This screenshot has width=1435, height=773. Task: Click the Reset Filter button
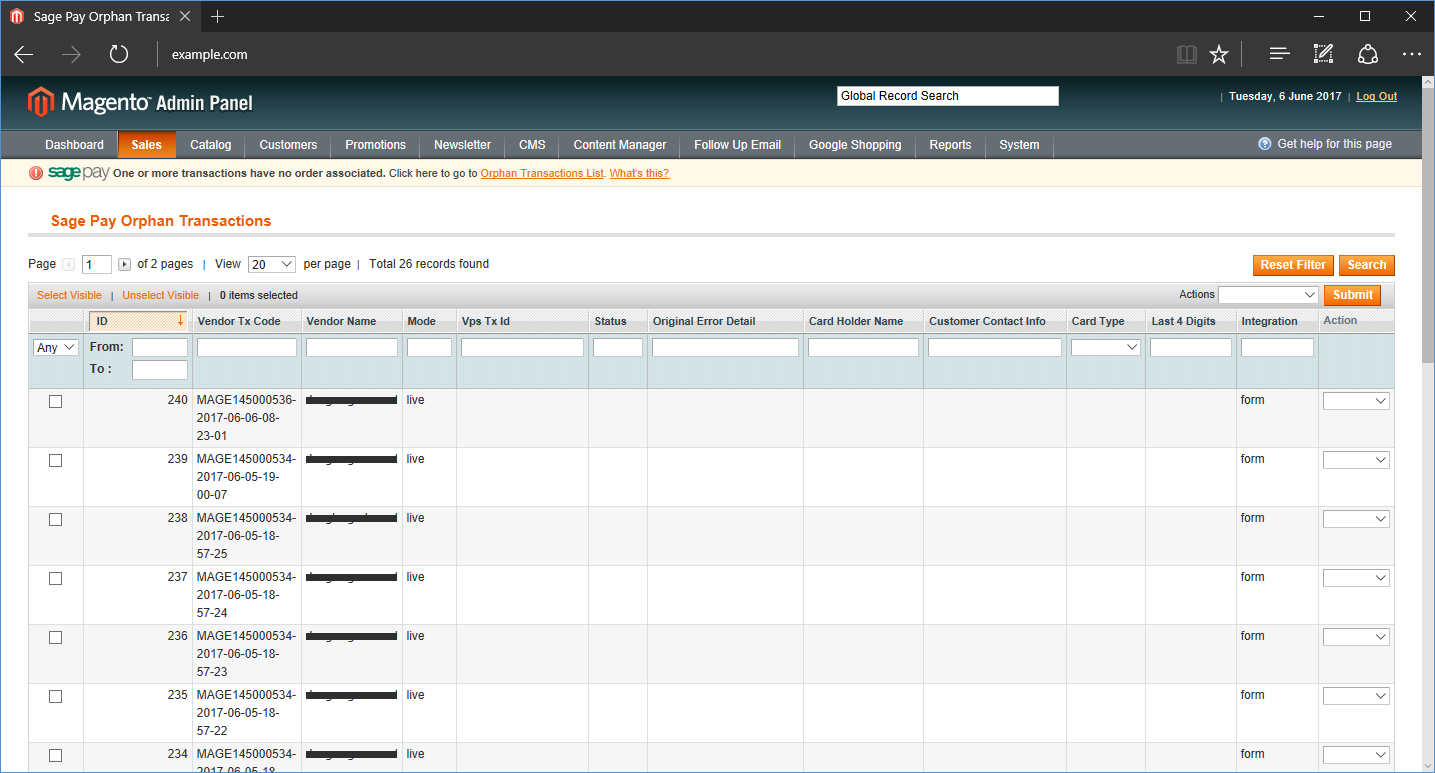[1292, 265]
